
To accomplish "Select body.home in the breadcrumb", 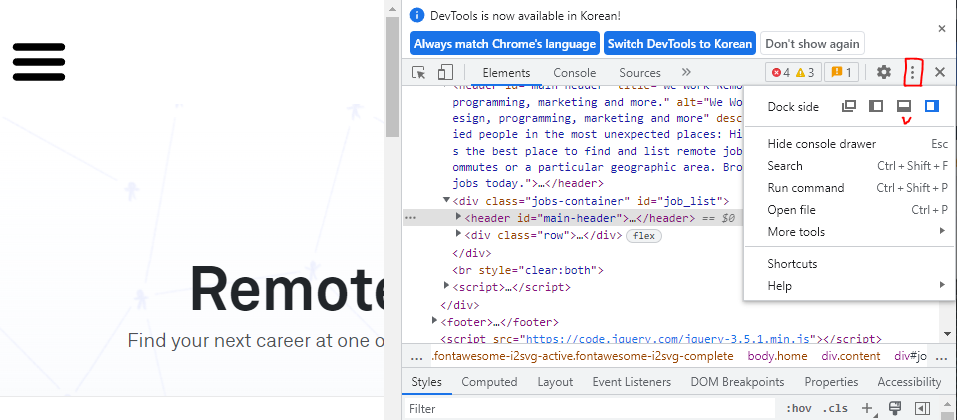I will point(778,357).
